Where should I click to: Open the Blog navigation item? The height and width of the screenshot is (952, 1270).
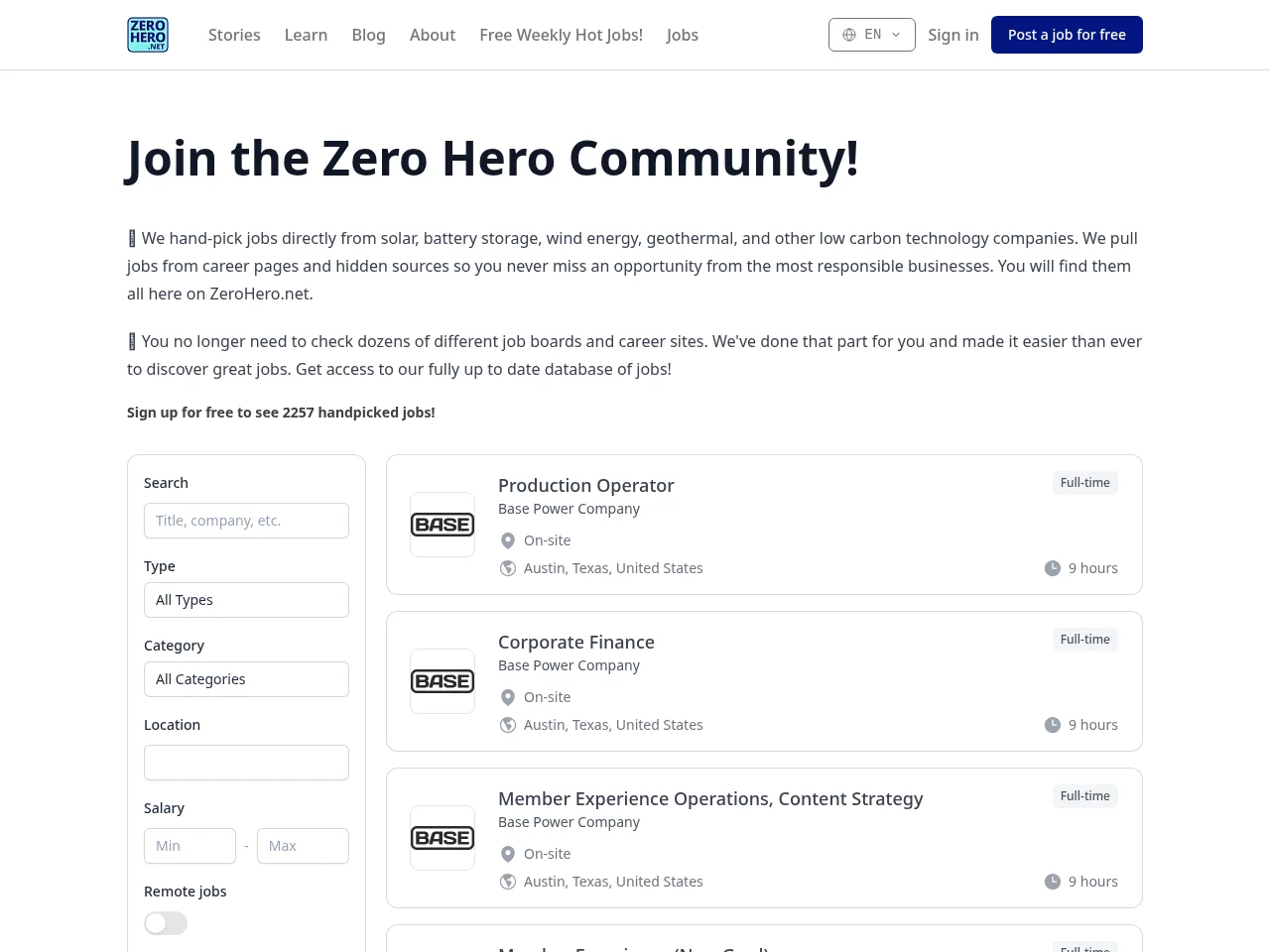pos(369,35)
